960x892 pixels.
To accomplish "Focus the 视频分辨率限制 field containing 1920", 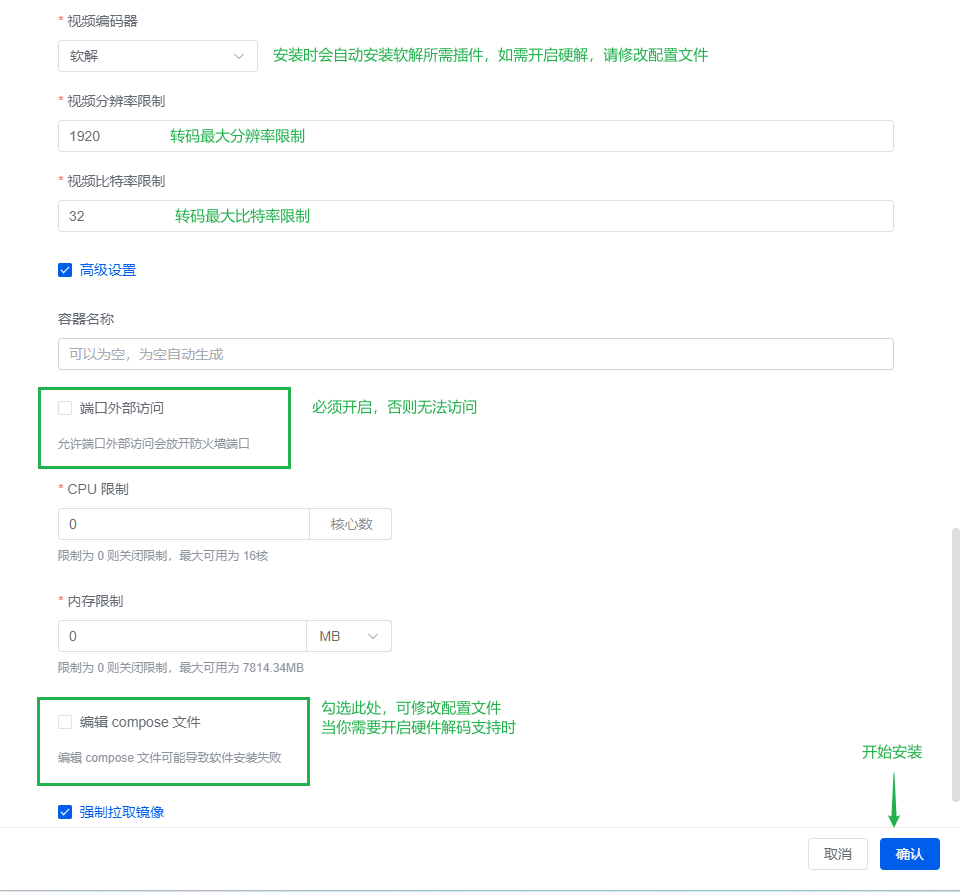I will tap(475, 136).
